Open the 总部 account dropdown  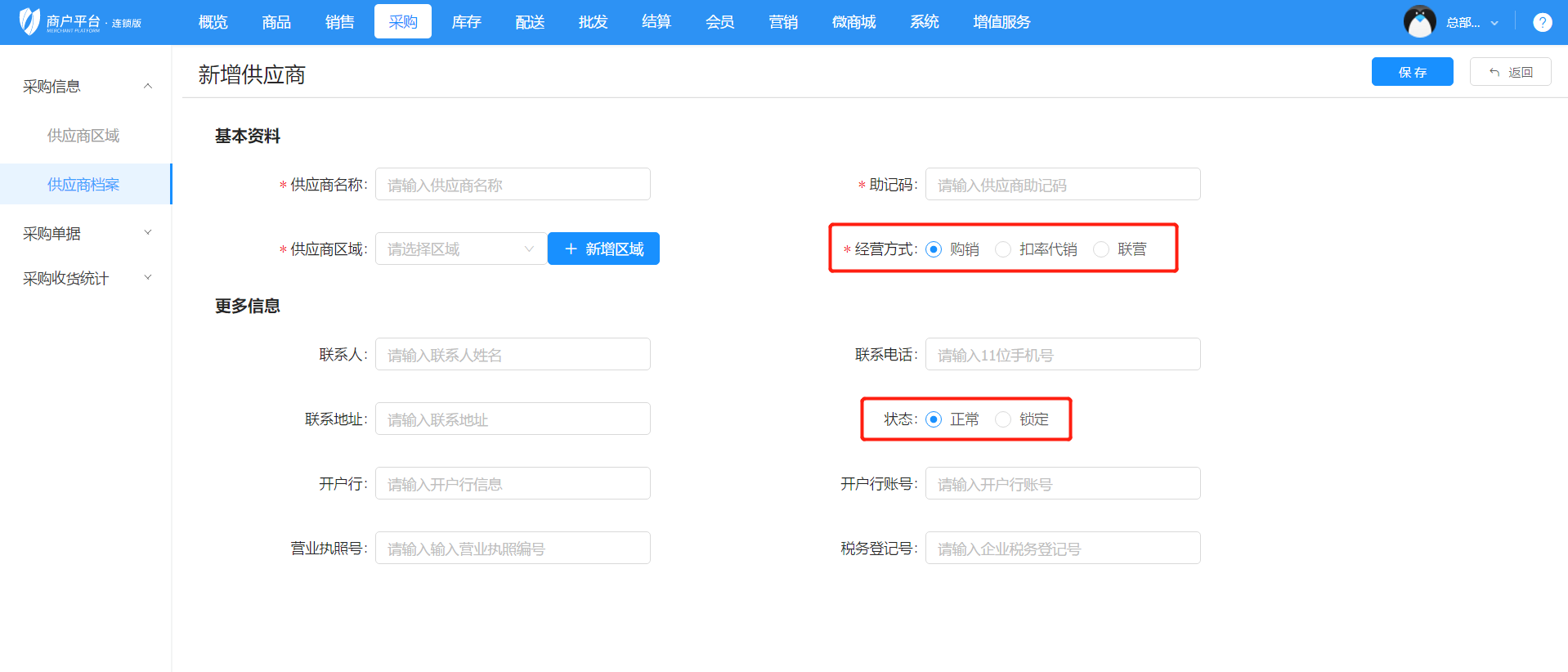1472,23
